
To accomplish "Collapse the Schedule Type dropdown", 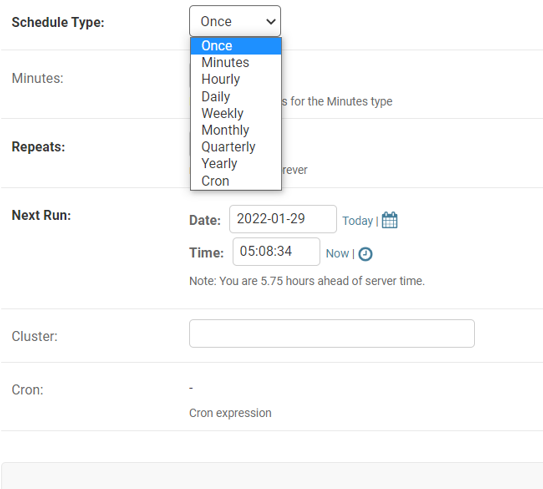I will [235, 21].
